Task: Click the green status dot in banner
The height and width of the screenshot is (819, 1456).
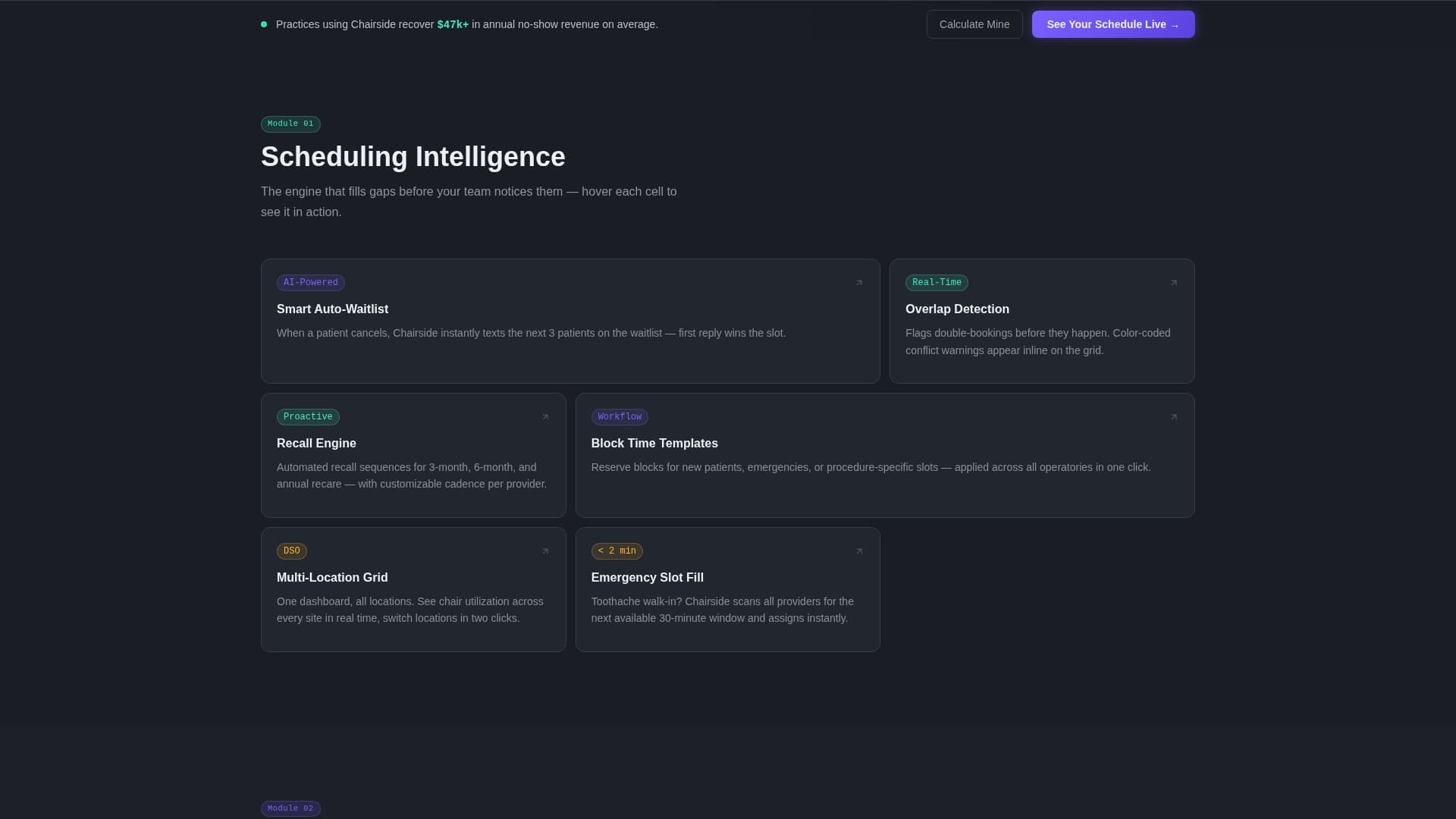Action: (264, 24)
